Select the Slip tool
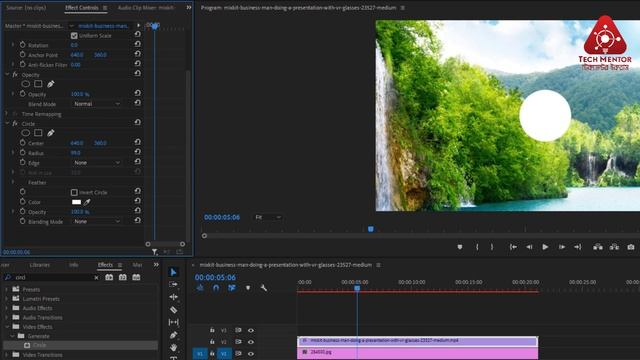The height and width of the screenshot is (360, 640). pyautogui.click(x=173, y=322)
